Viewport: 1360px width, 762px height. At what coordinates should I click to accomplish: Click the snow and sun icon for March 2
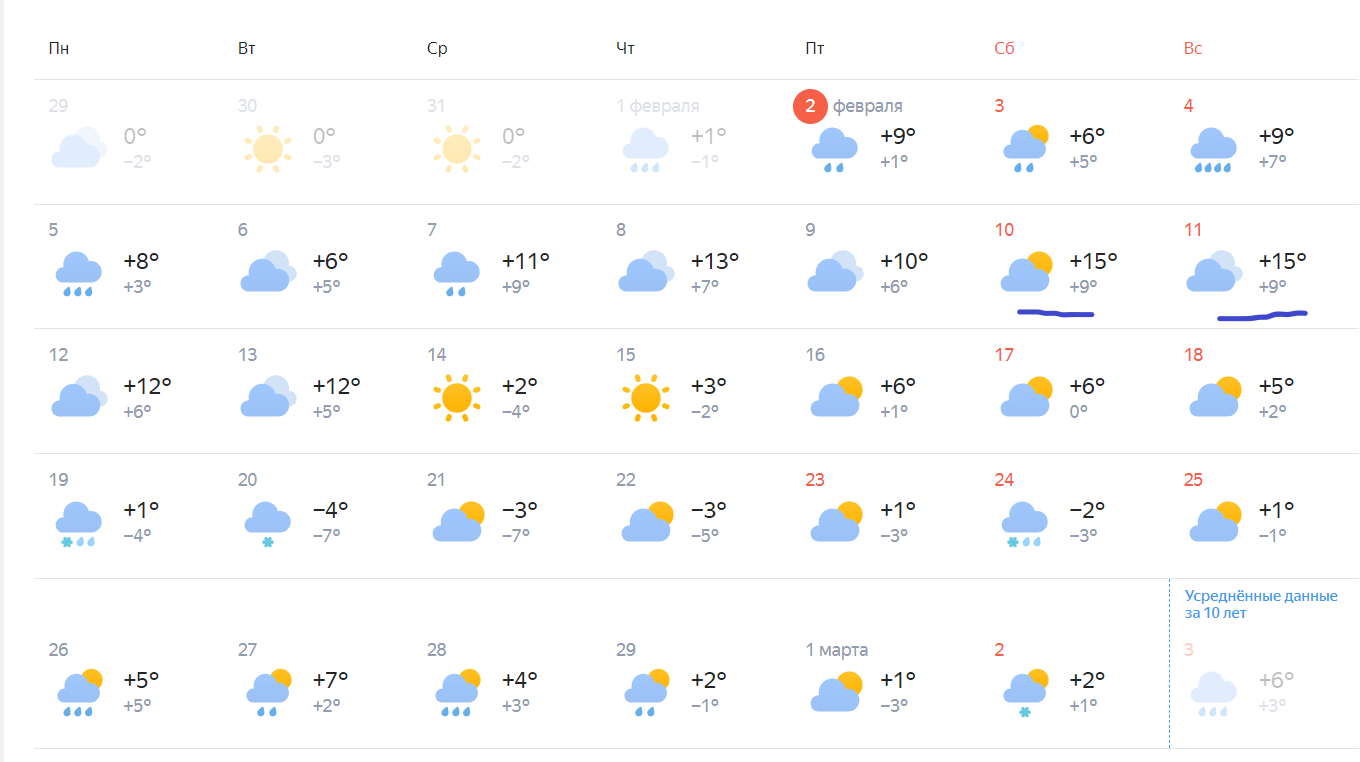(1024, 693)
